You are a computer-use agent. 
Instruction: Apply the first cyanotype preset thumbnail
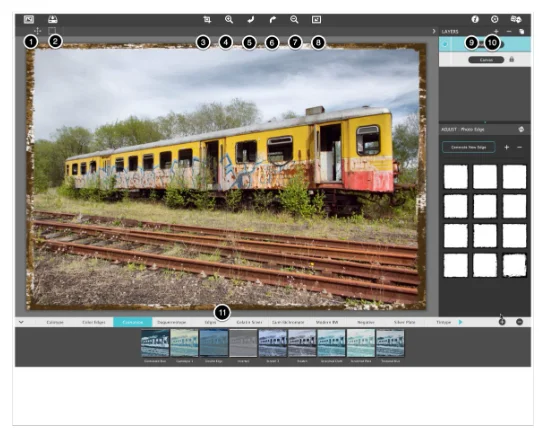click(155, 343)
